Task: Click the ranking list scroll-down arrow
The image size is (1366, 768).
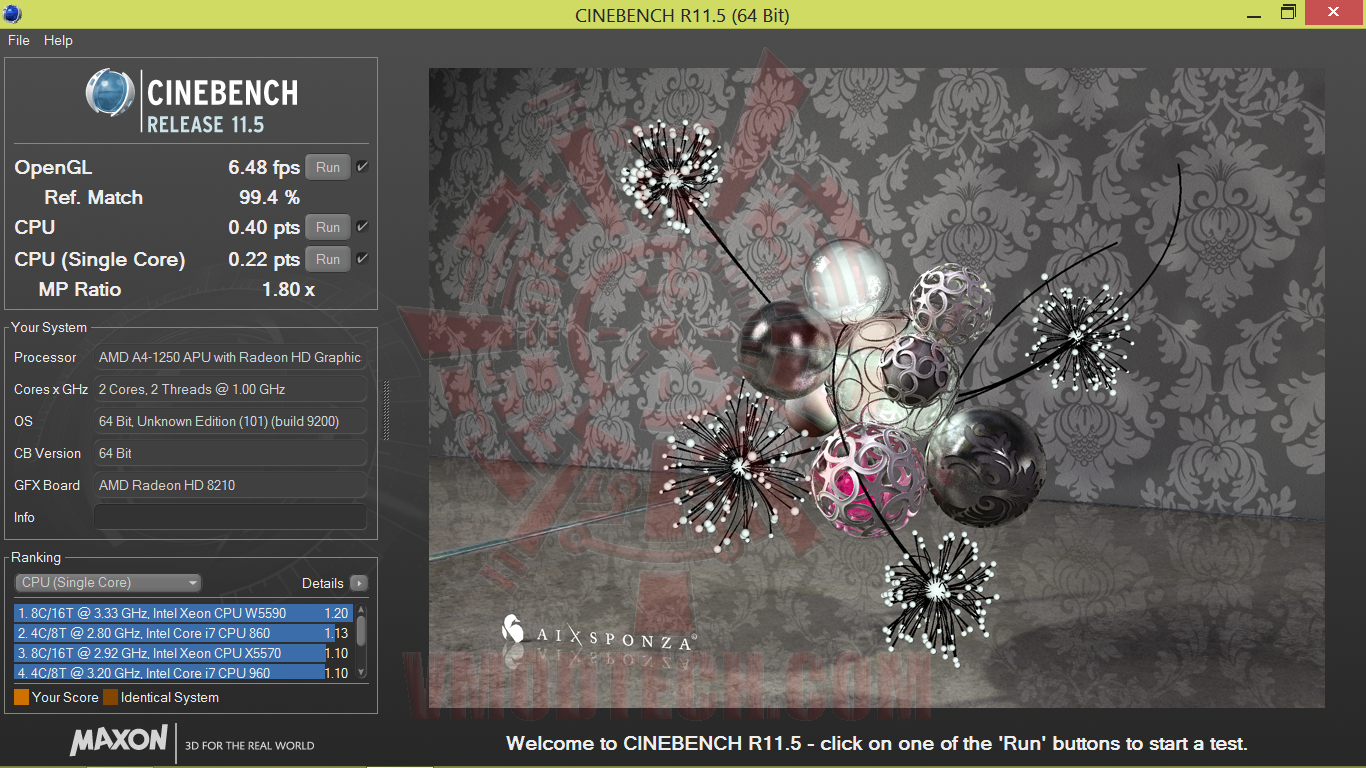Action: pos(361,674)
